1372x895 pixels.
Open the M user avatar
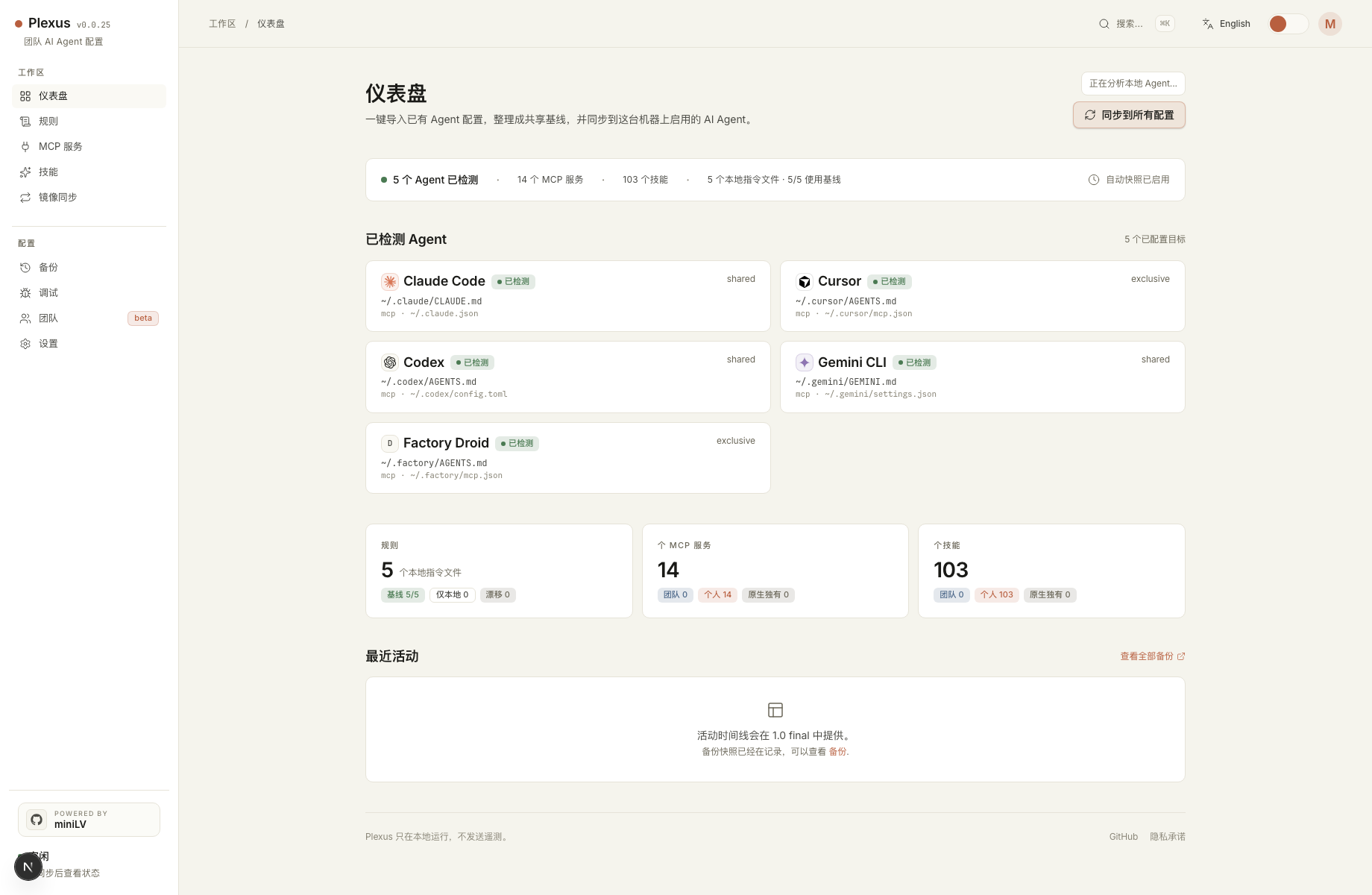[1330, 24]
